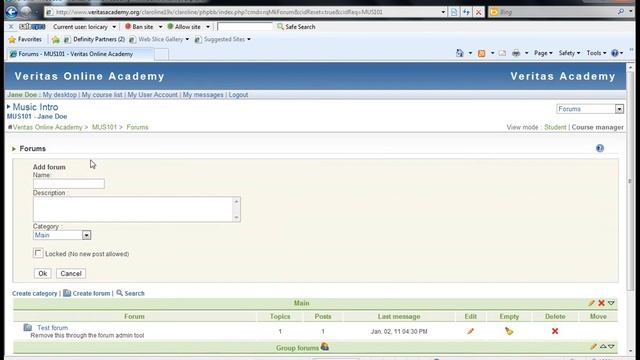
Task: Open the Page menu
Action: 543,53
